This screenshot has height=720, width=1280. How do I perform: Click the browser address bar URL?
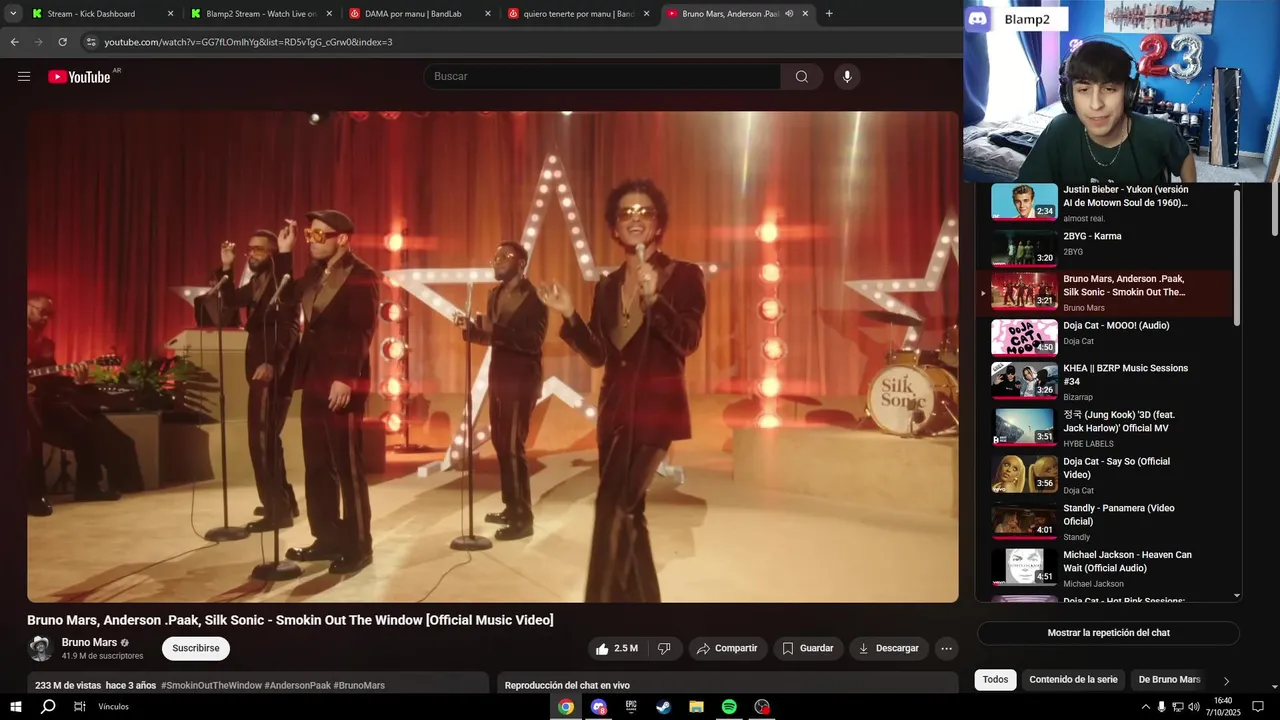(248, 42)
